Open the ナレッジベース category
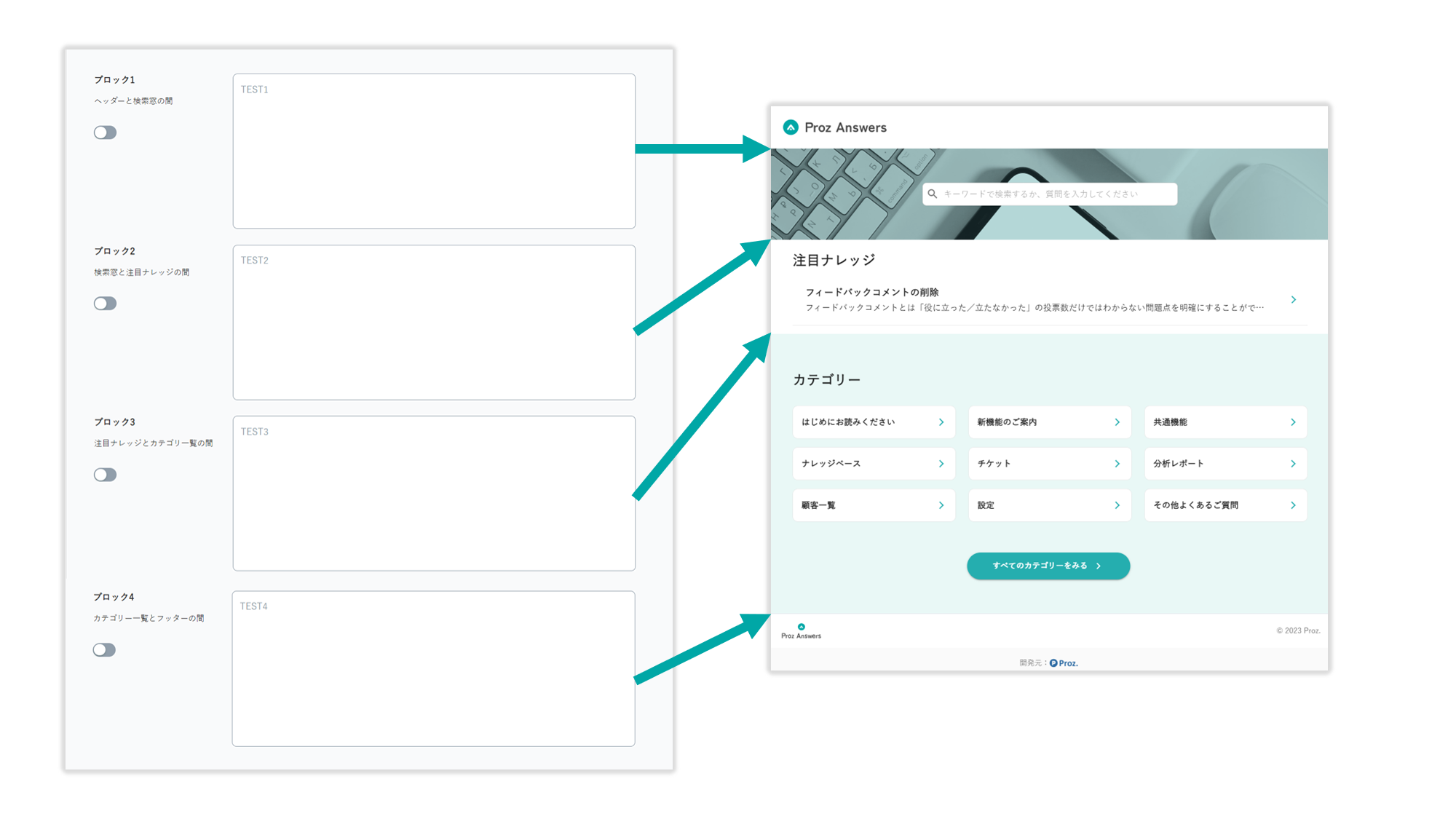 873,464
